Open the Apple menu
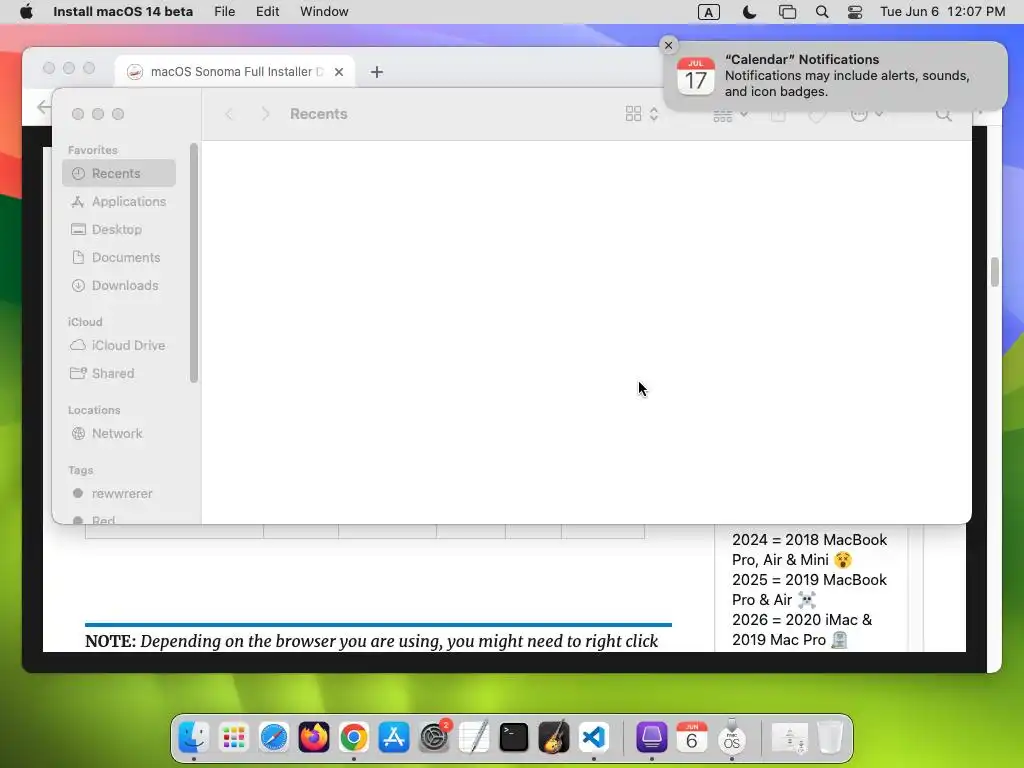The width and height of the screenshot is (1024, 768). pos(26,12)
